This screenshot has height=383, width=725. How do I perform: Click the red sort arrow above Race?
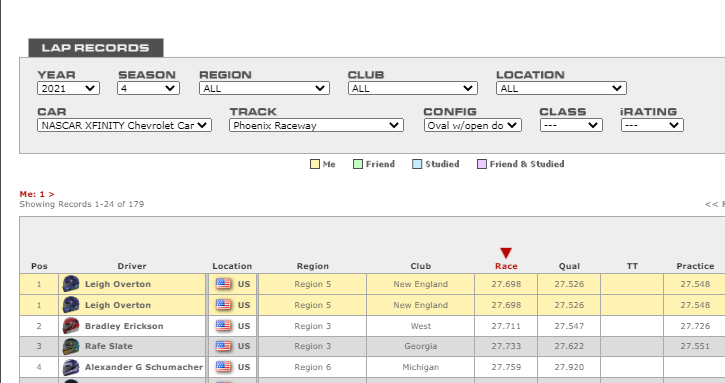tap(506, 253)
